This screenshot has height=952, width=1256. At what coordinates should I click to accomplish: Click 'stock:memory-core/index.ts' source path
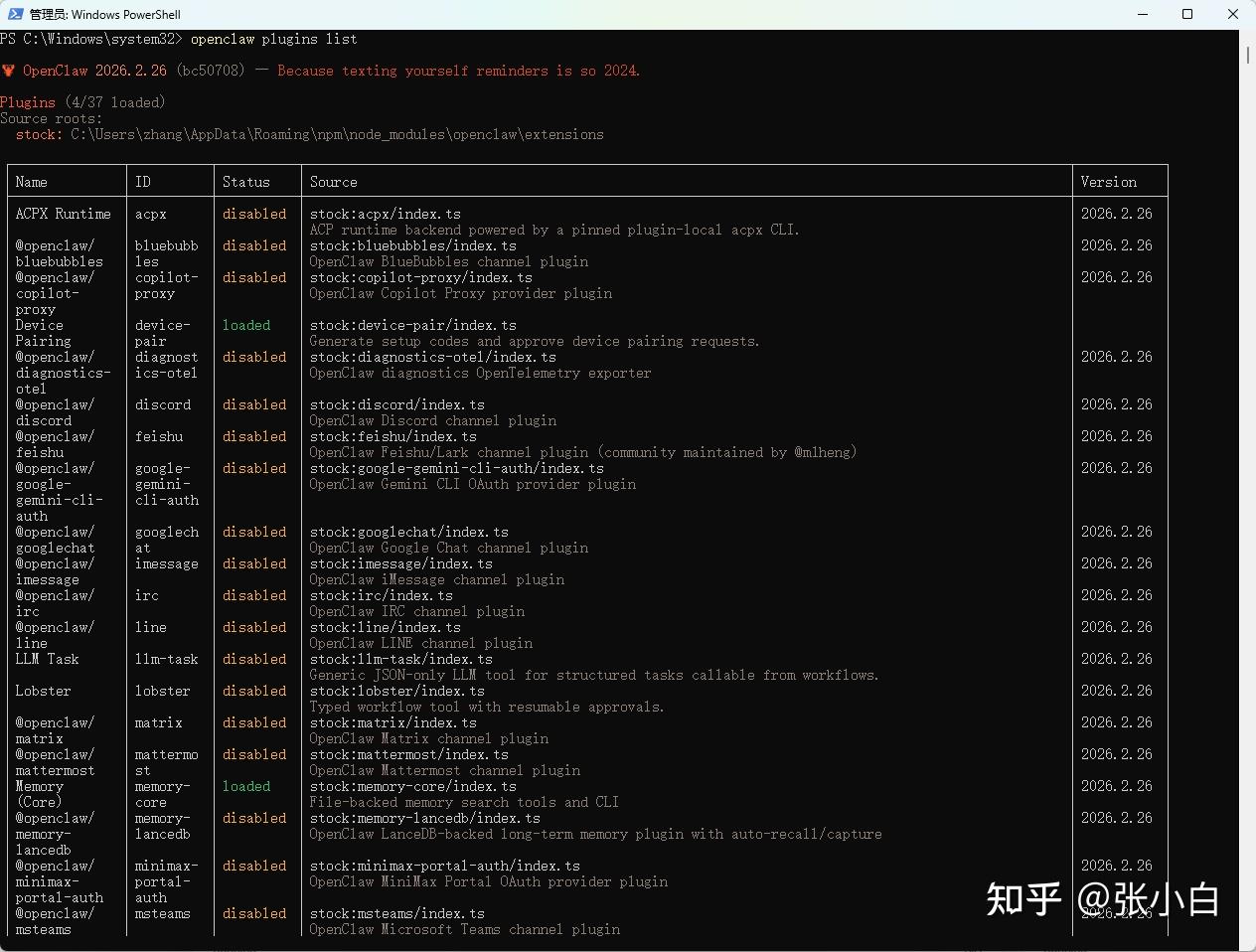pos(413,786)
